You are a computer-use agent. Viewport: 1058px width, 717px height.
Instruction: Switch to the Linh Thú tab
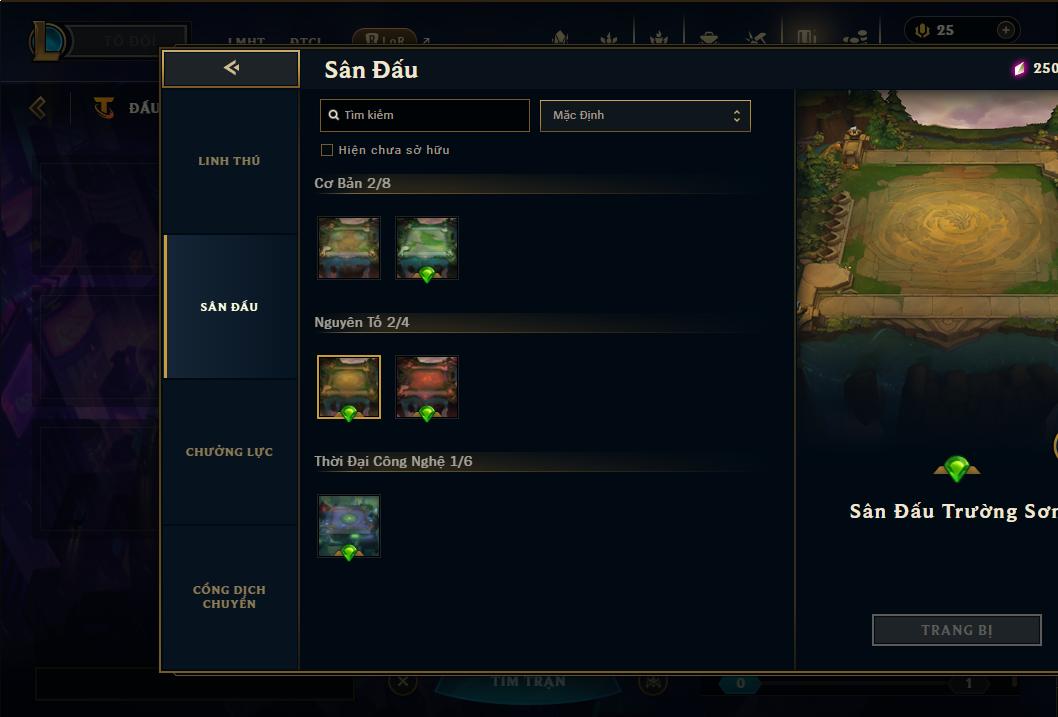click(229, 161)
